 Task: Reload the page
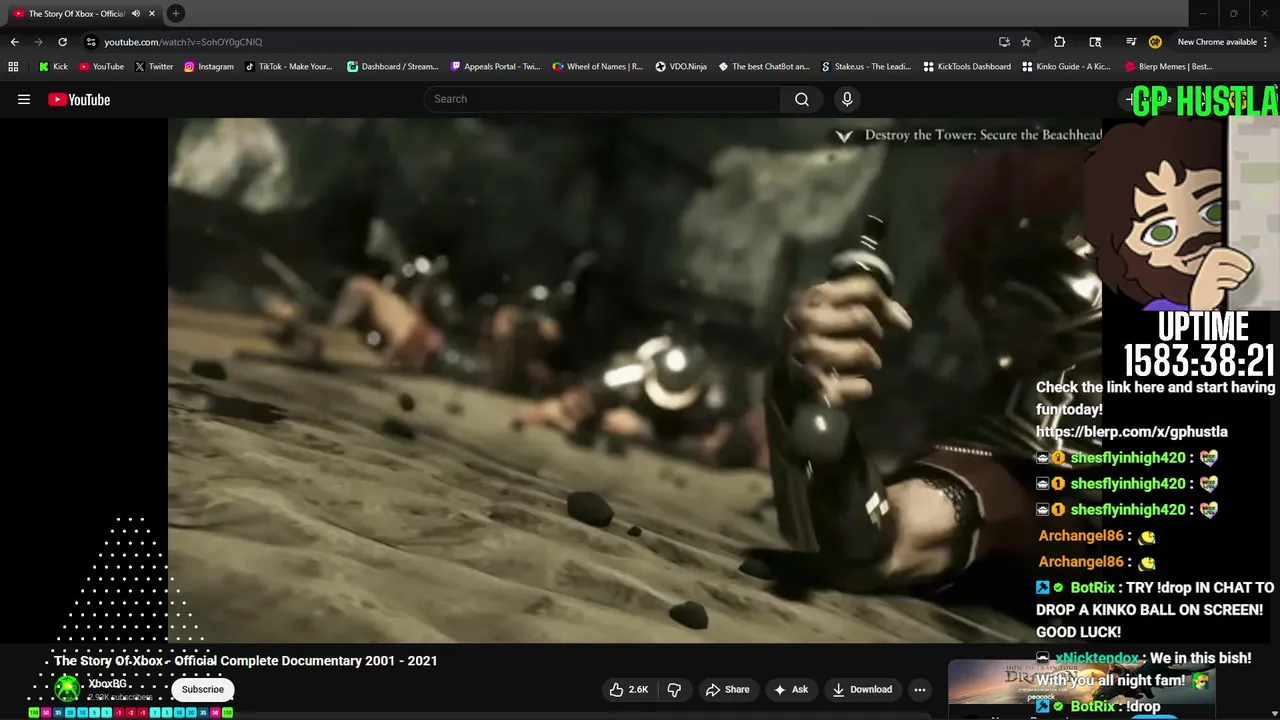point(62,42)
